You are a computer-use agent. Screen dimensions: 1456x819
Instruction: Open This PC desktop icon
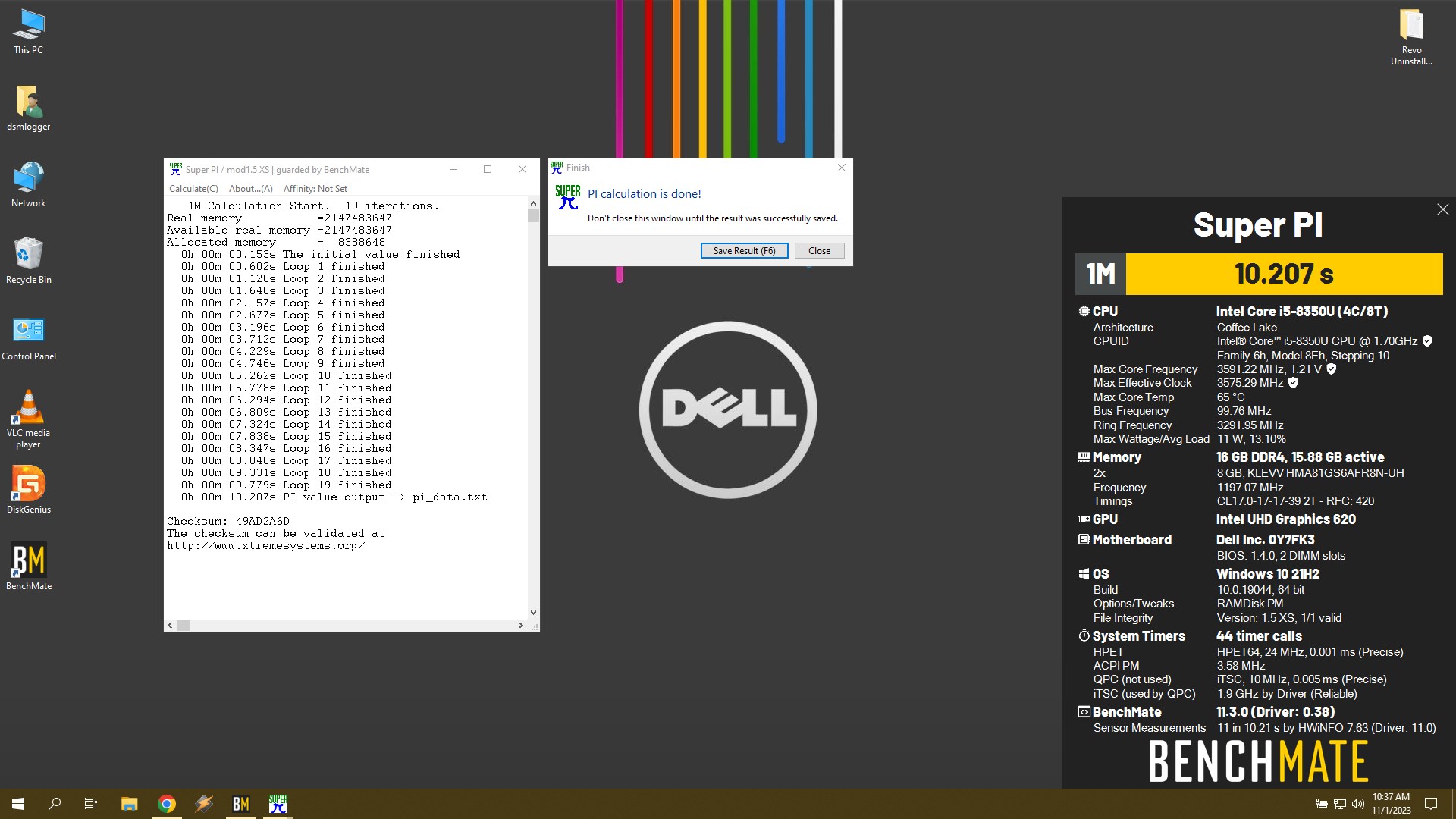(x=29, y=32)
